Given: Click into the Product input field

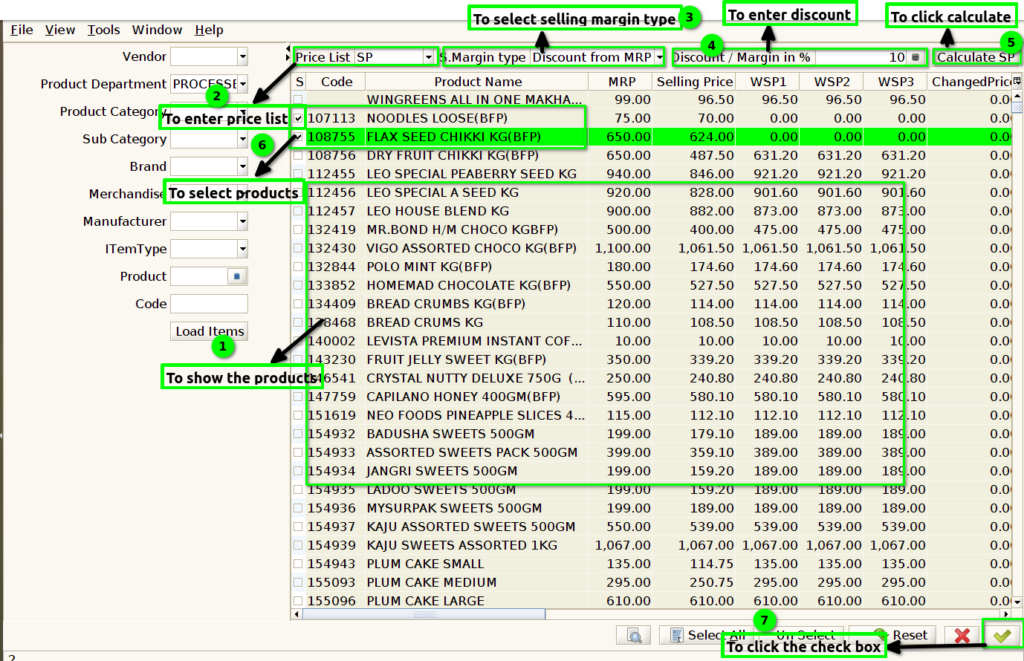Looking at the screenshot, I should [x=199, y=276].
